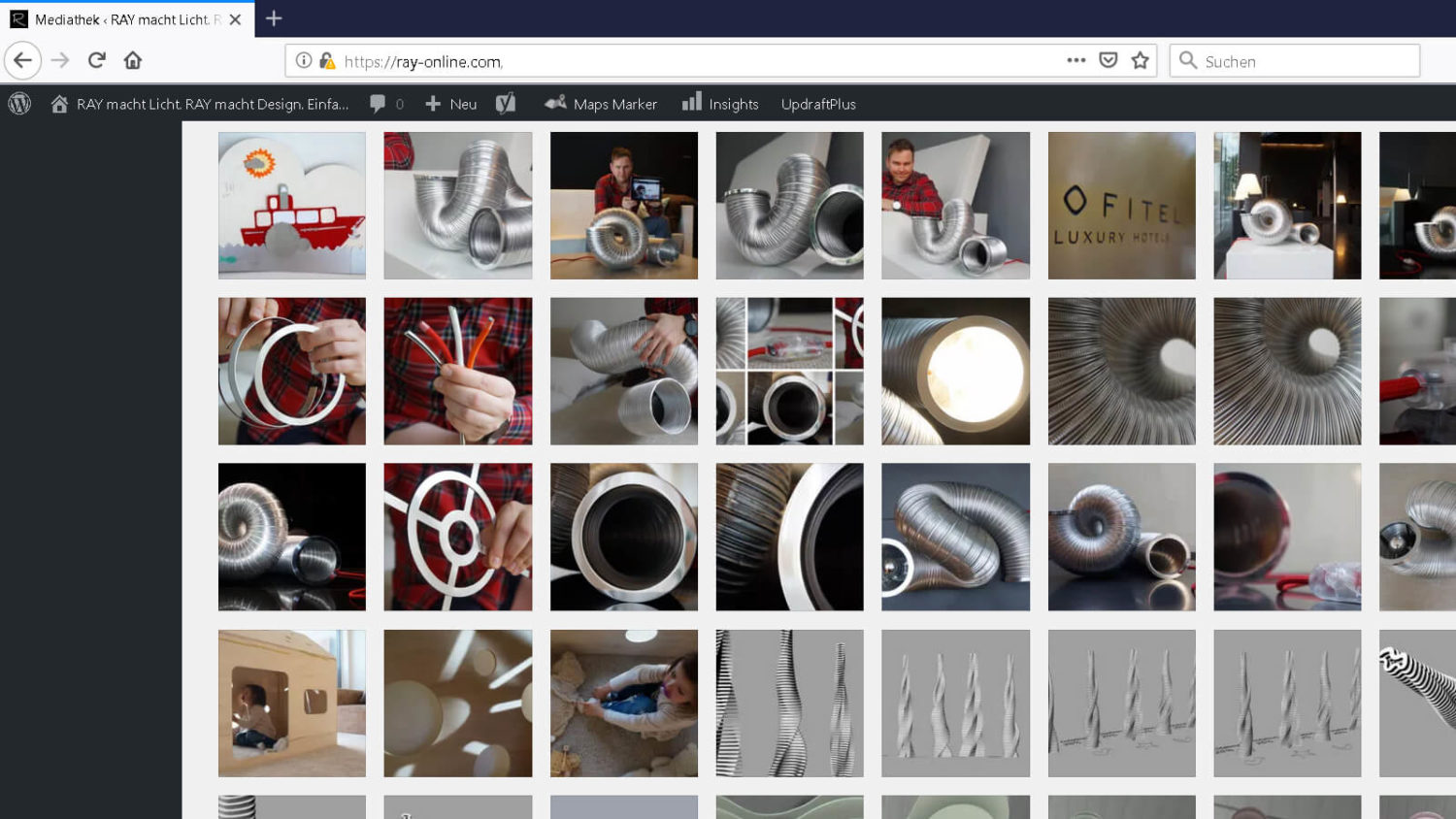
Task: Select the Fitel Luxury Hotels thumbnail
Action: point(1121,206)
